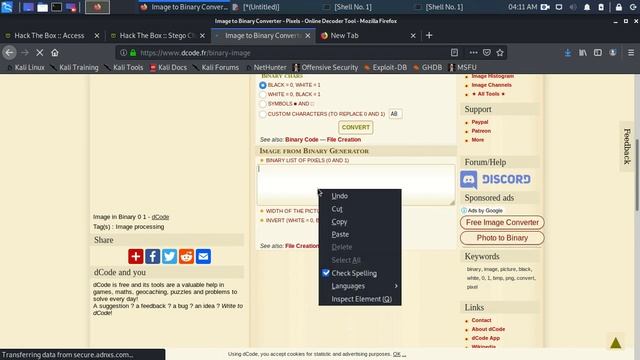
Task: Open the Library icon in toolbar
Action: [x=583, y=53]
